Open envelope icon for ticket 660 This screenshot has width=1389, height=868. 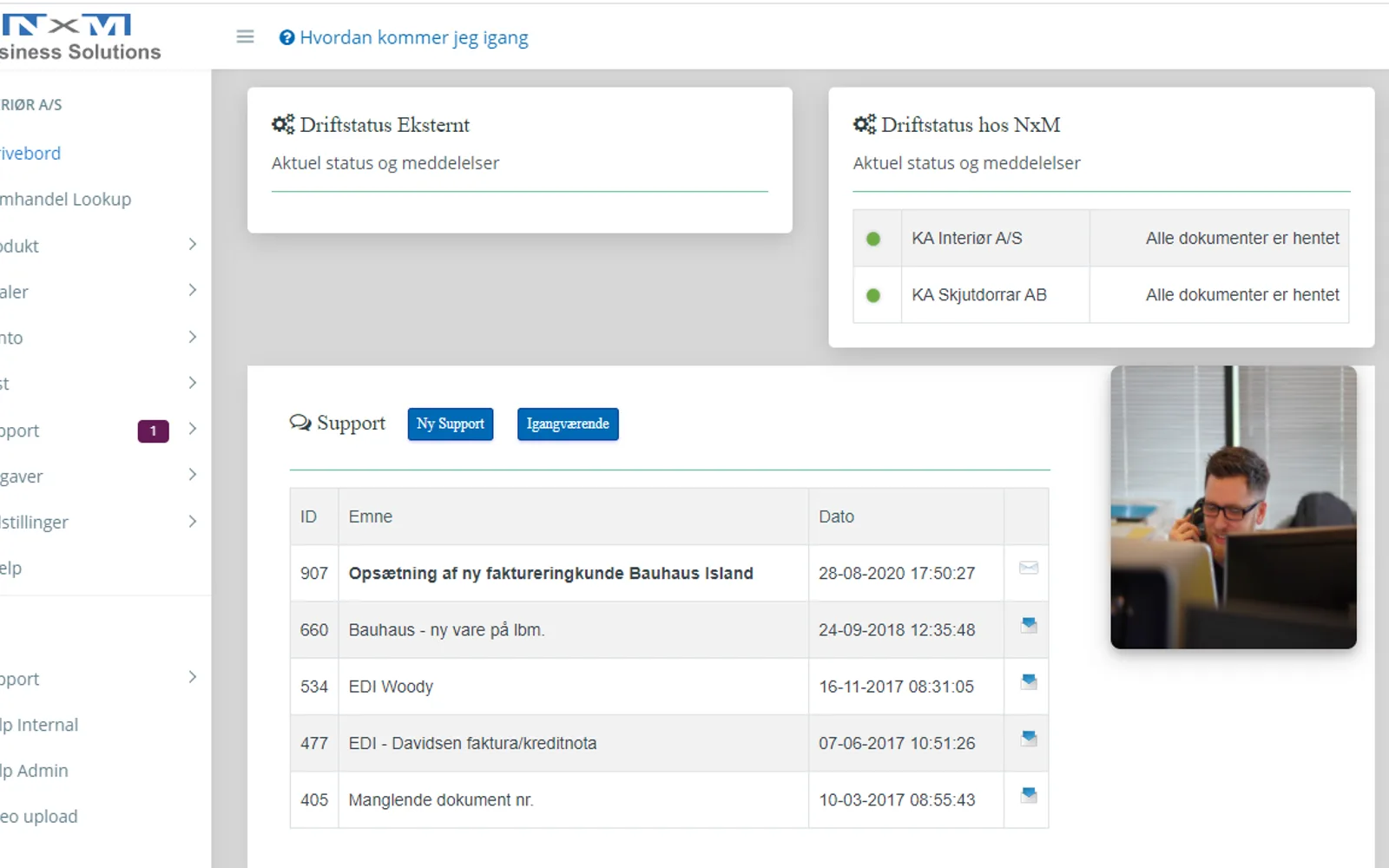[x=1029, y=625]
